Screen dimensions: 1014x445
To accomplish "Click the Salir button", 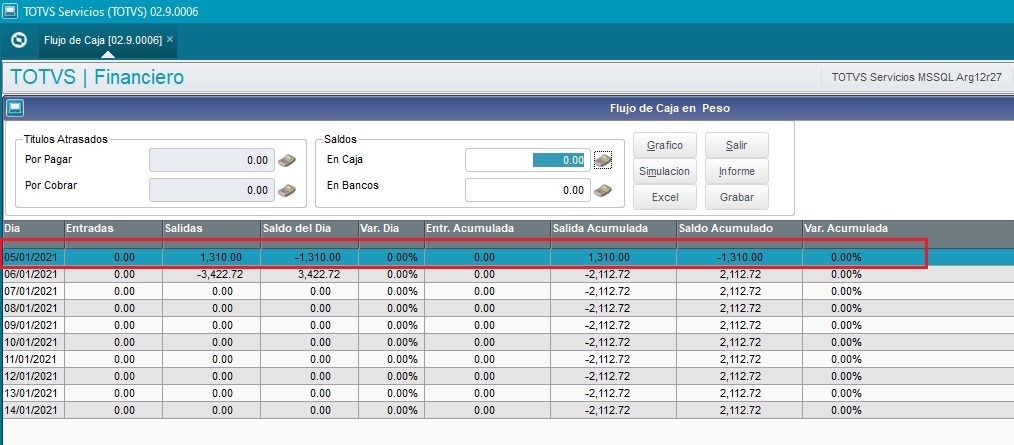I will 737,145.
